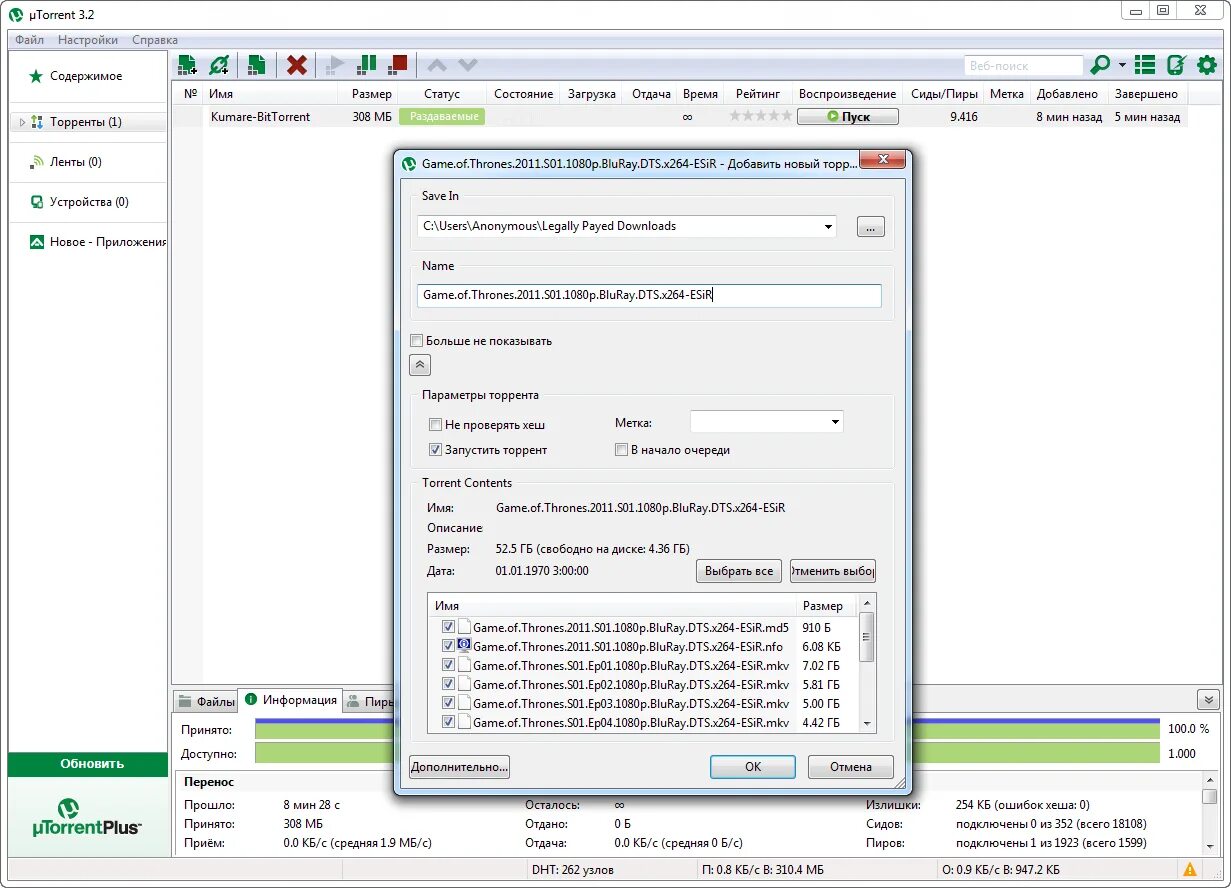Open Preferences via the gear icon
The height and width of the screenshot is (888, 1231).
(x=1207, y=65)
